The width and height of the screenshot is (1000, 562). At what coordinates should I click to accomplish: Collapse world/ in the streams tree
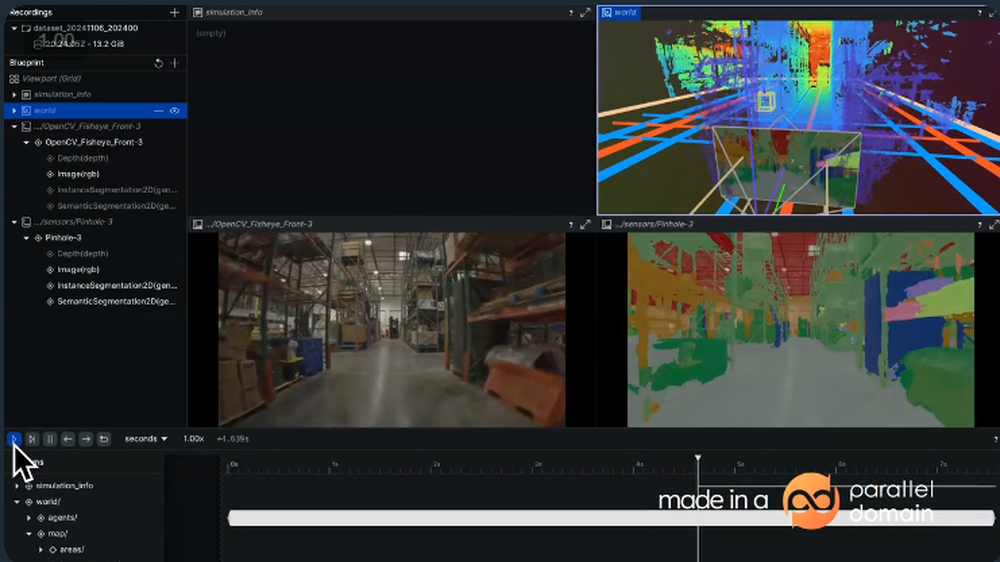pos(17,502)
